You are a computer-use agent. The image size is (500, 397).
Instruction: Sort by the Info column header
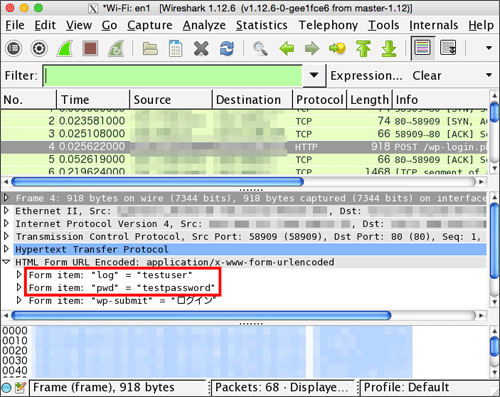pyautogui.click(x=440, y=100)
